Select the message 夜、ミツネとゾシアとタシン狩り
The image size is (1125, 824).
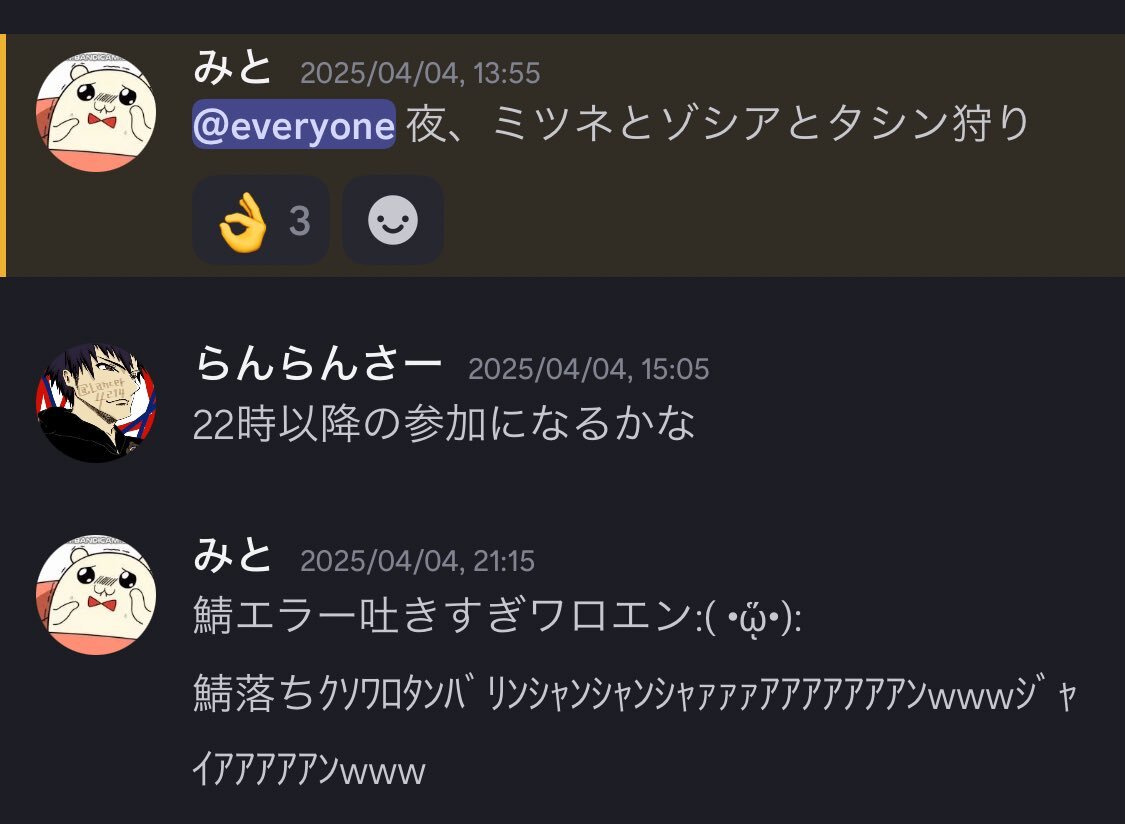coord(717,124)
